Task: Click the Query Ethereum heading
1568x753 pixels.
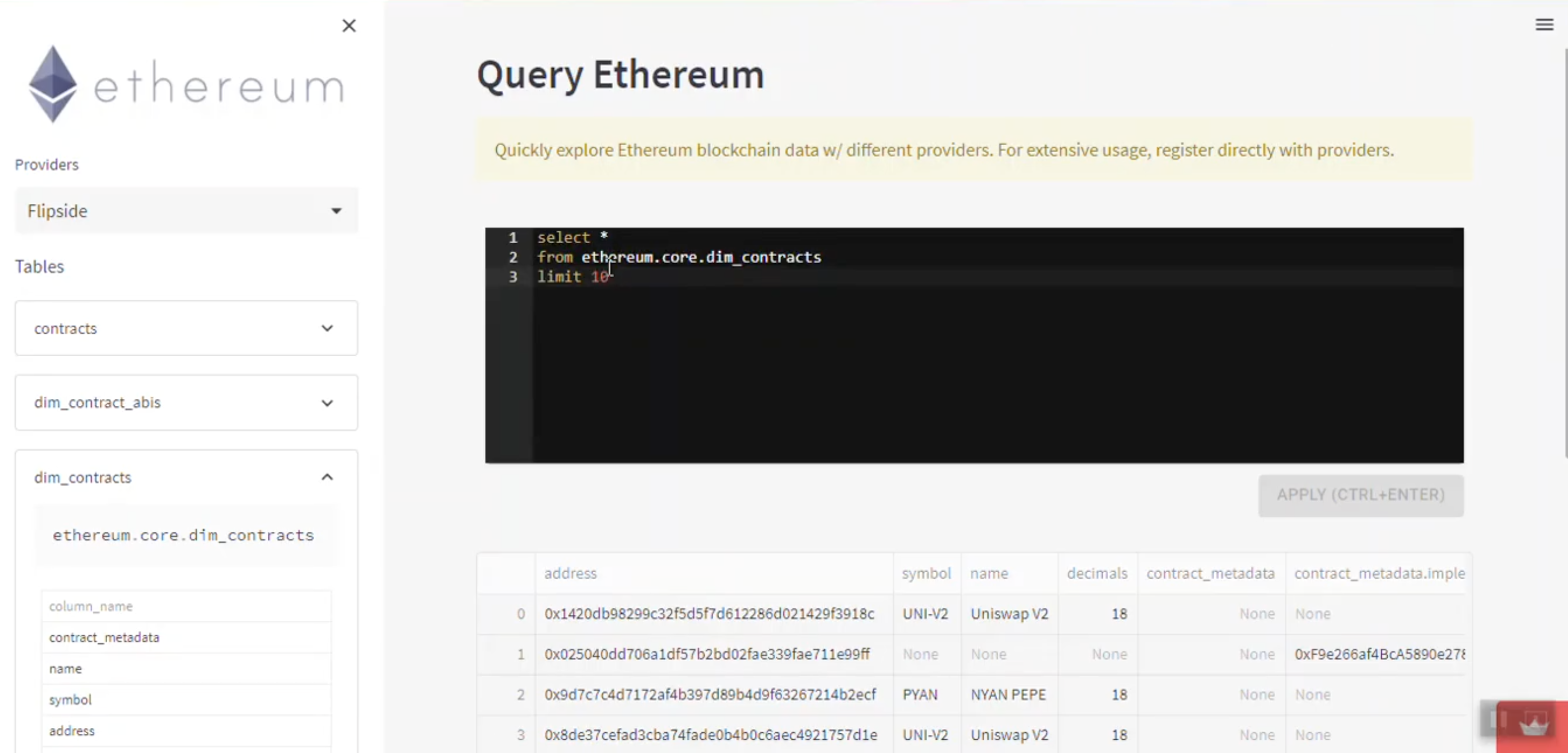Action: click(x=619, y=75)
